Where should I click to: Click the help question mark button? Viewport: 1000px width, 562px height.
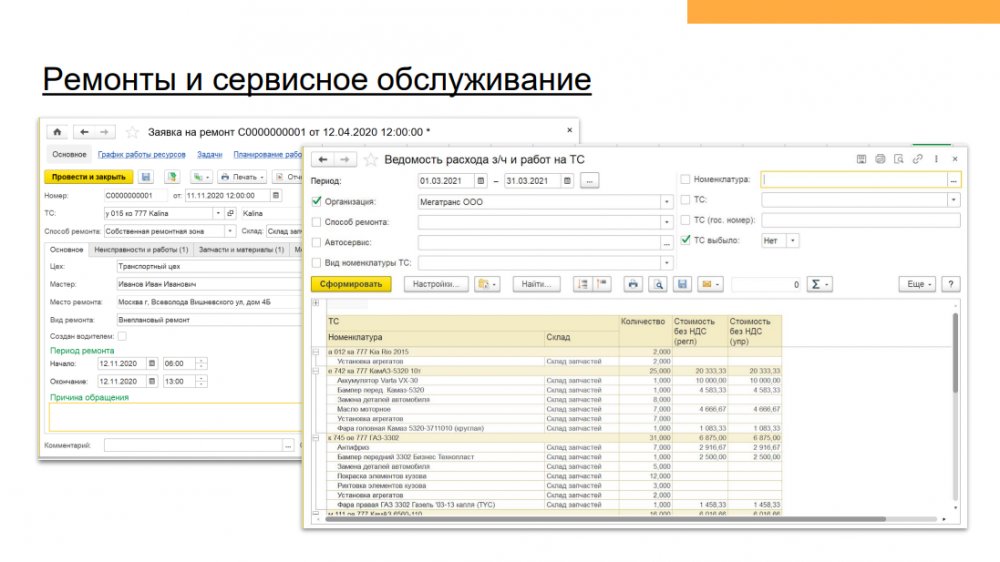click(950, 284)
